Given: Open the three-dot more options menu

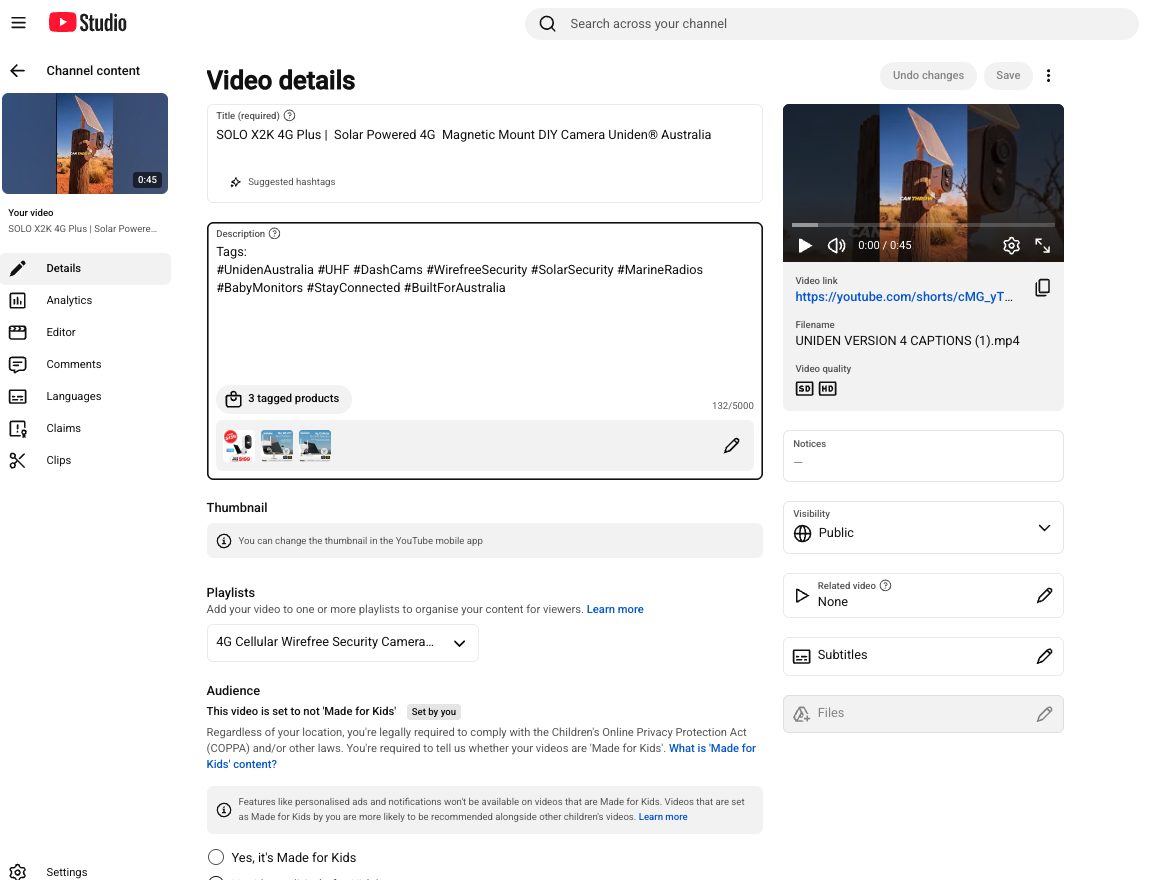Looking at the screenshot, I should (x=1049, y=75).
